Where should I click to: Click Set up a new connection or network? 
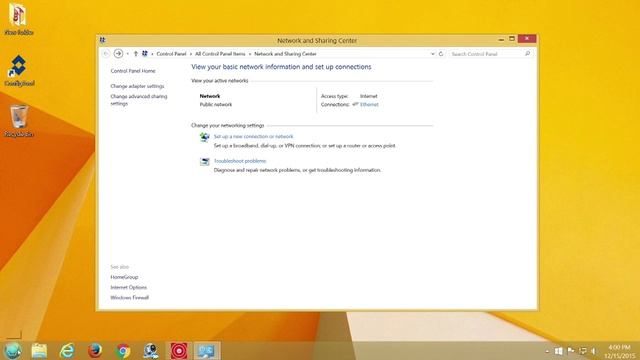tap(253, 136)
